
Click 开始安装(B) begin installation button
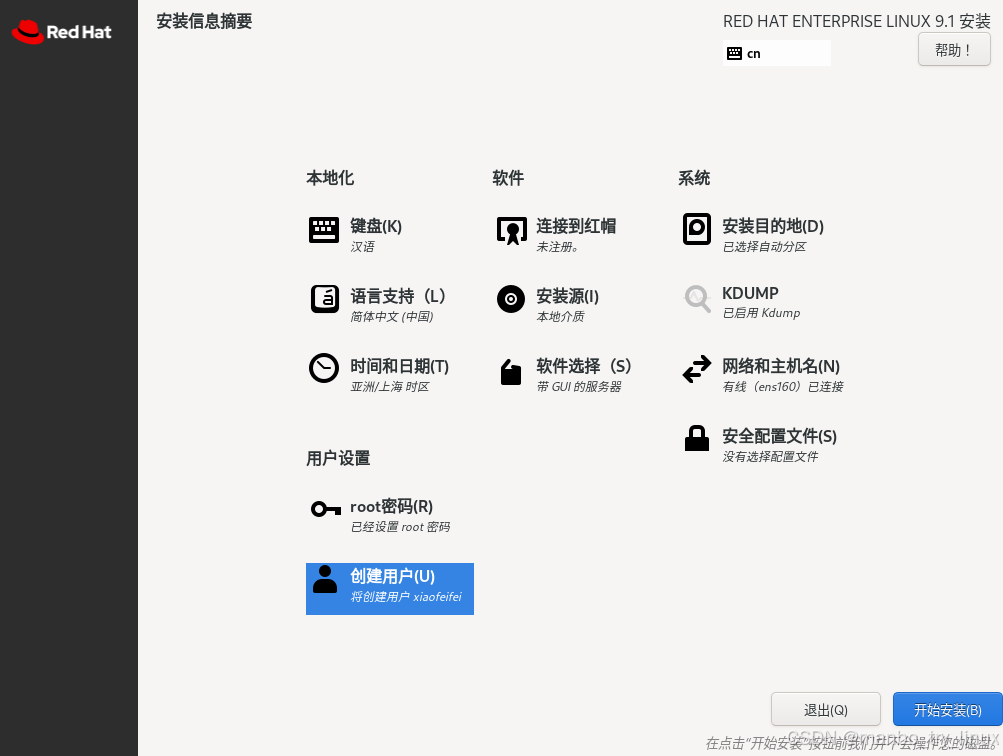pos(947,709)
